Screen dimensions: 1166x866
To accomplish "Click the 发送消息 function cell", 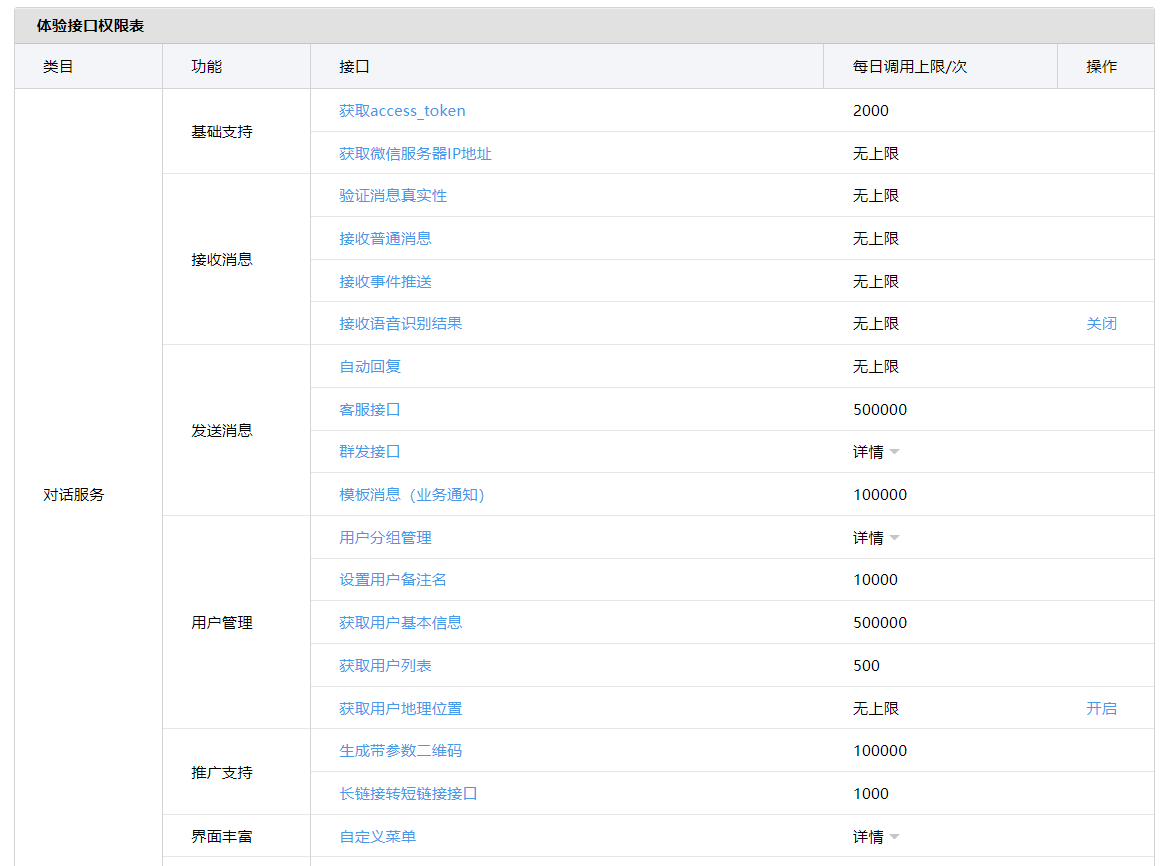I will 222,430.
